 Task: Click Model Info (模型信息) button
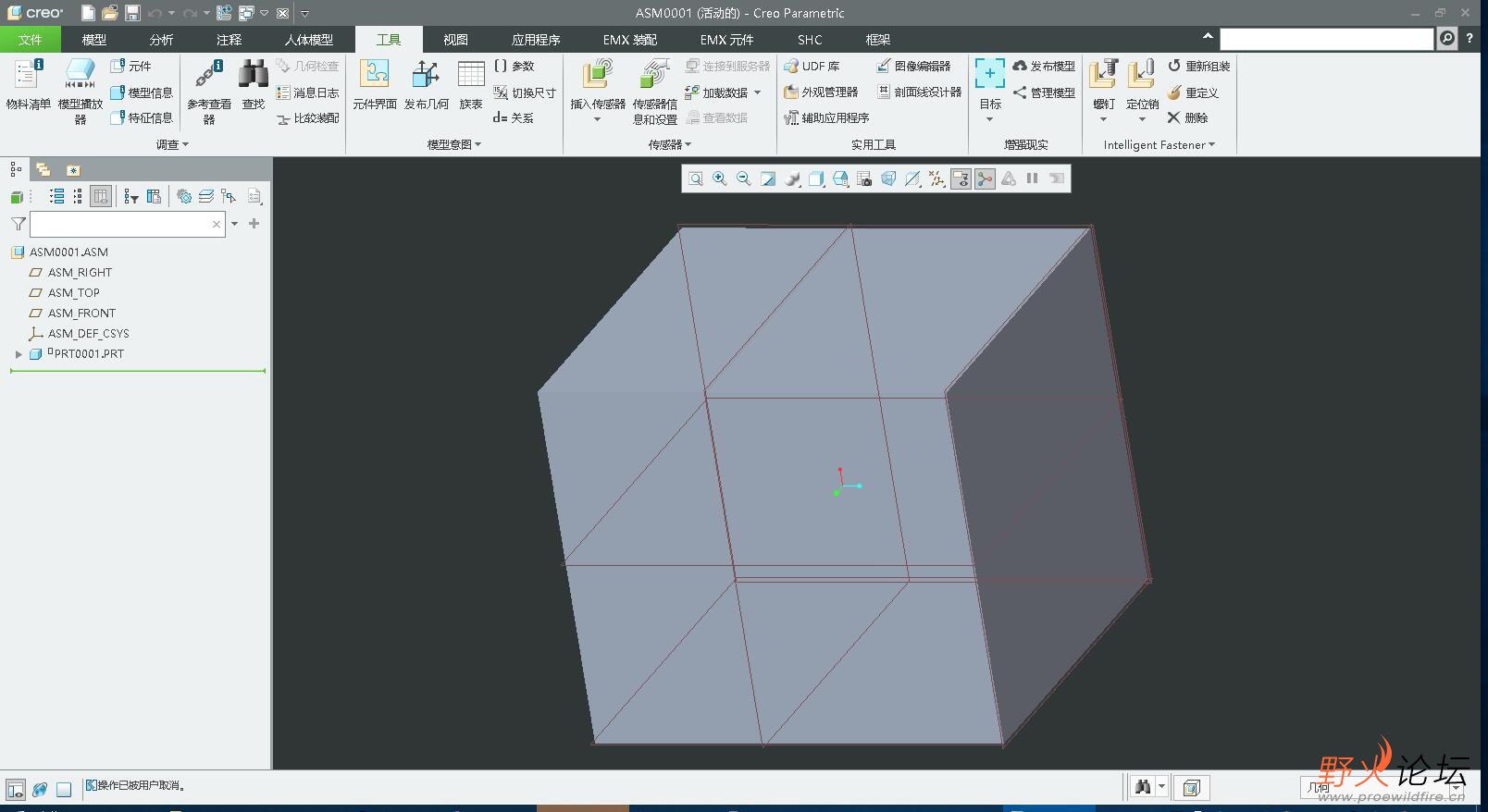point(142,92)
